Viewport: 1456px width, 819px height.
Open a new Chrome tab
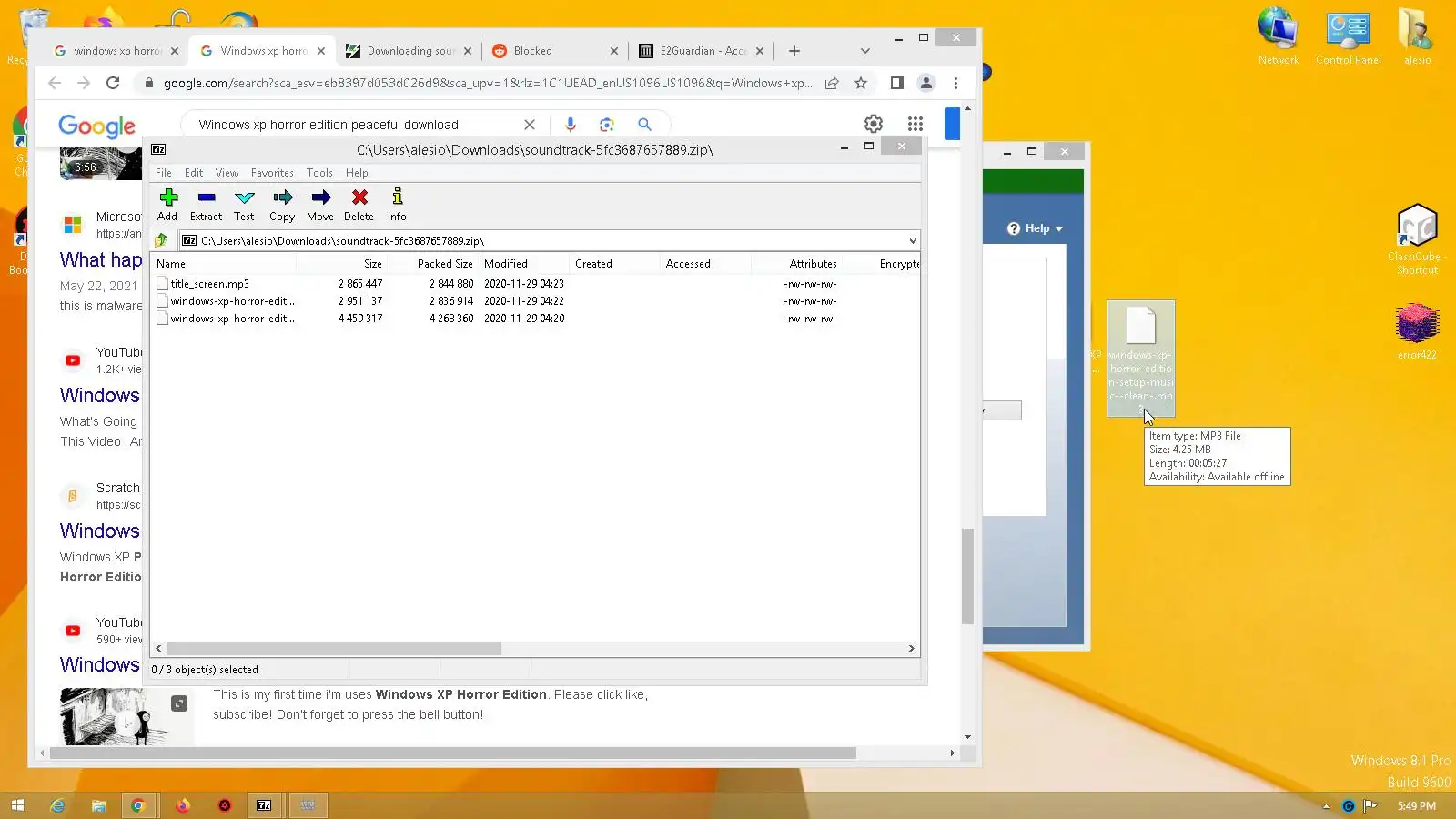pos(794,51)
